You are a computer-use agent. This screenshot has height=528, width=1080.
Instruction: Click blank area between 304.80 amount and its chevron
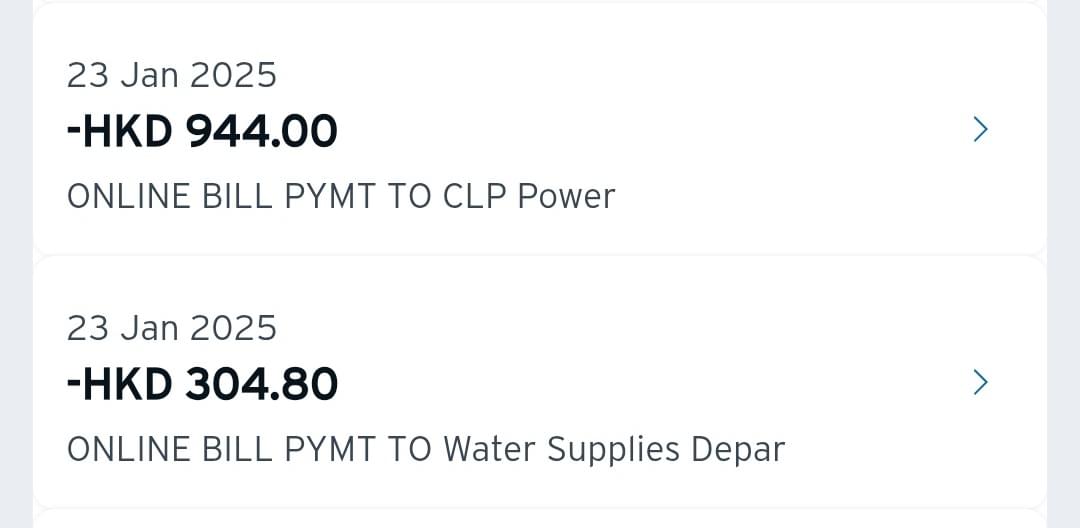(654, 384)
